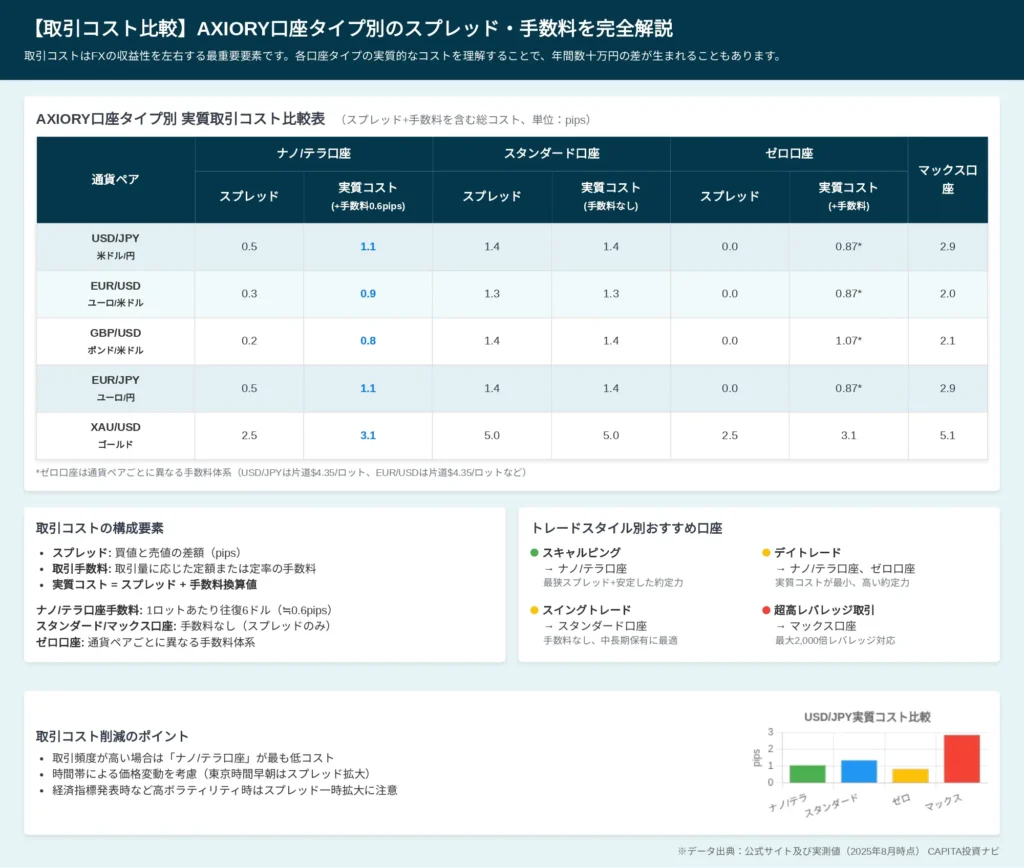
Task: Select the スイングトレード style label
Action: click(586, 610)
